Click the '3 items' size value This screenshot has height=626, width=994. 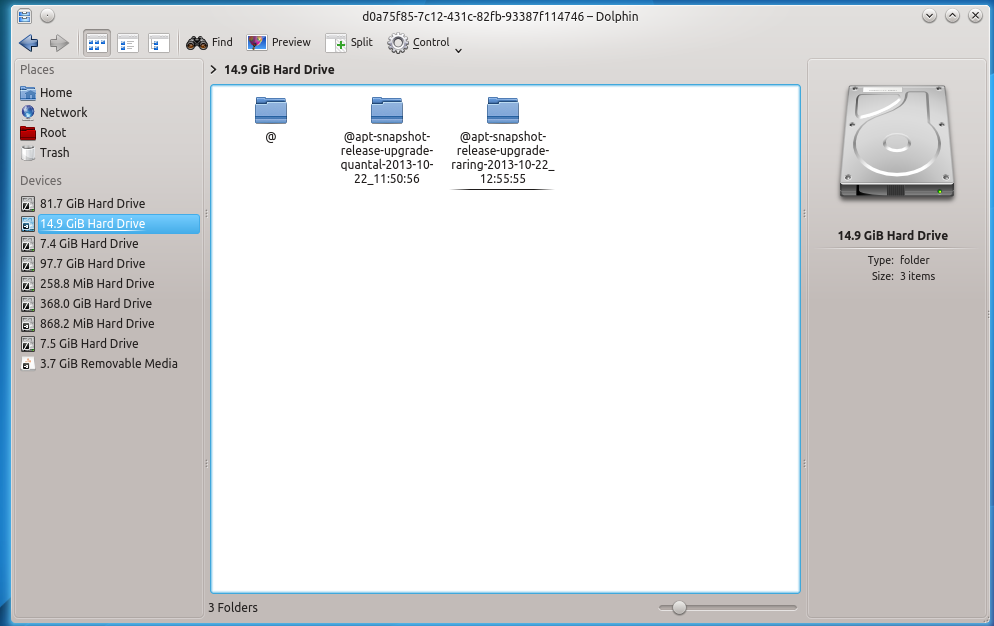click(917, 276)
